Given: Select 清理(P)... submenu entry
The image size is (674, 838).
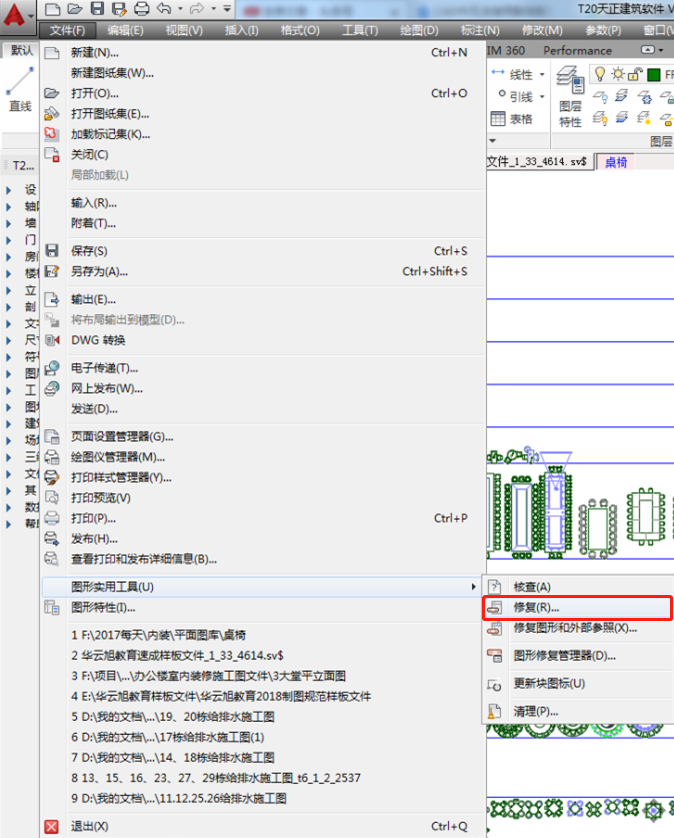Looking at the screenshot, I should click(x=578, y=711).
